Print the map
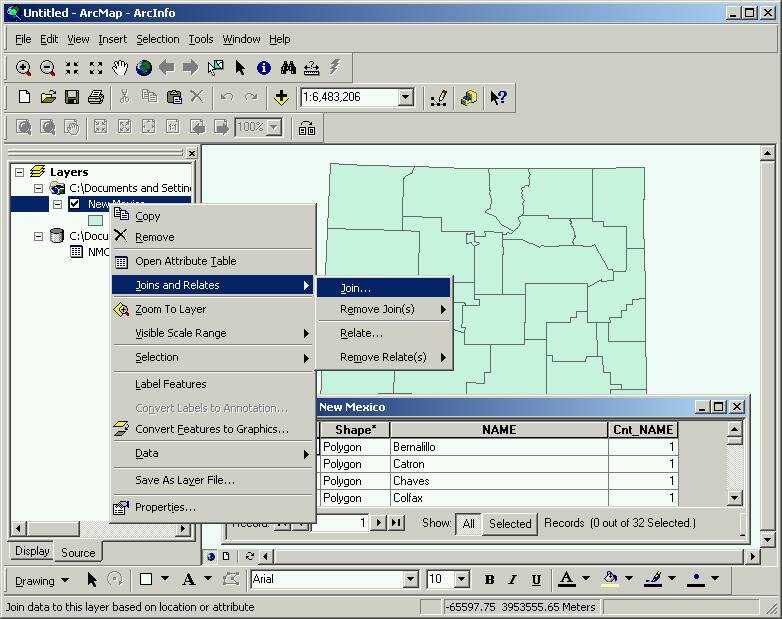The image size is (782, 619). [x=96, y=97]
